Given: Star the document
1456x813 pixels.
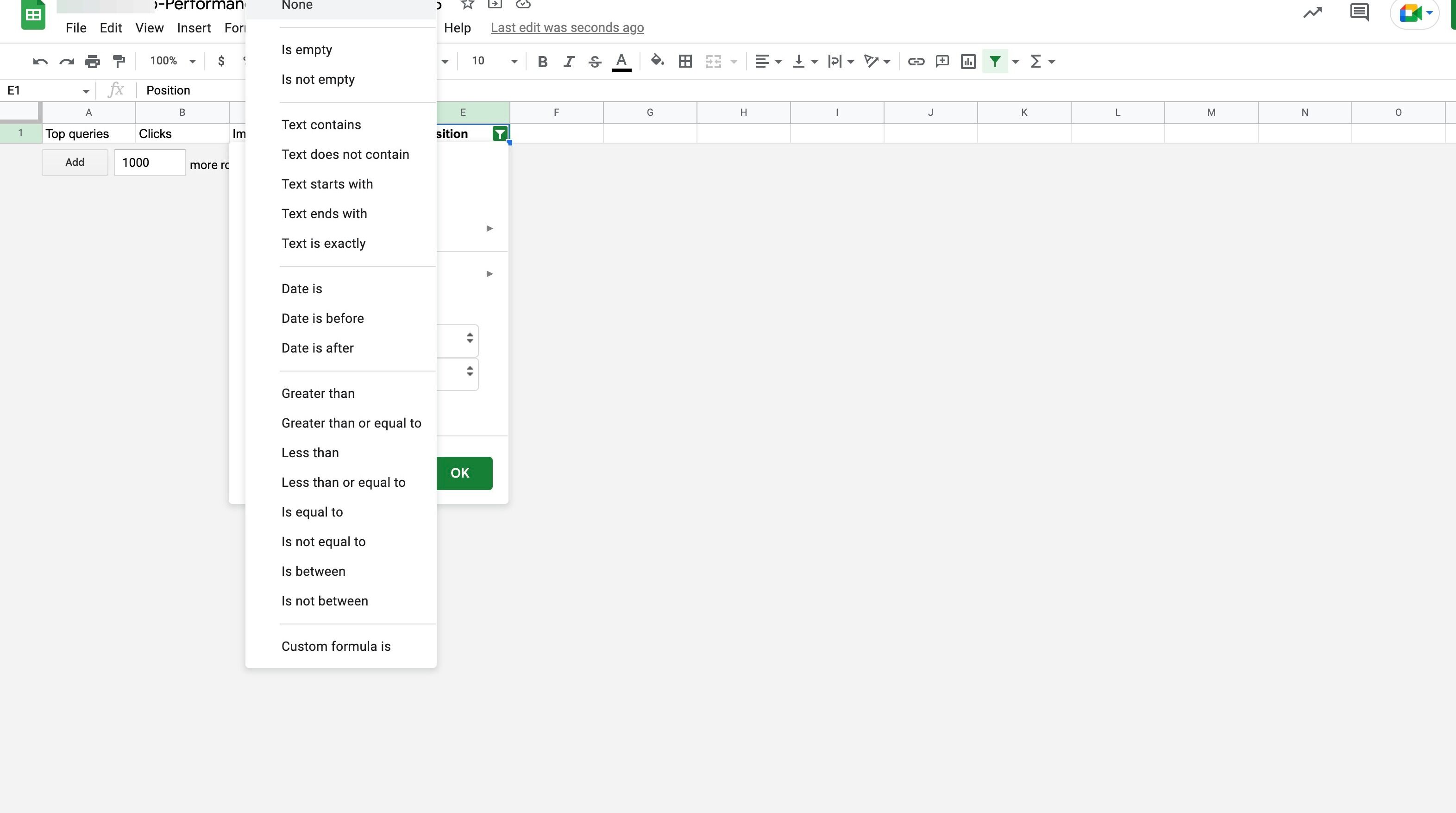Looking at the screenshot, I should 467,5.
